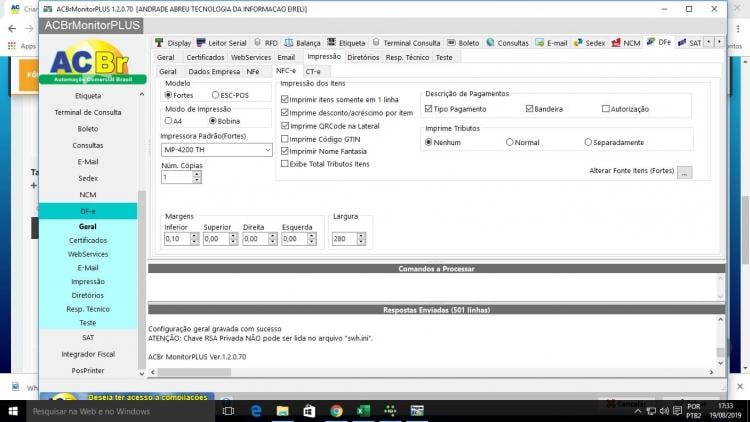Launch Microsoft Edge from taskbar
The width and height of the screenshot is (750, 422).
click(256, 411)
